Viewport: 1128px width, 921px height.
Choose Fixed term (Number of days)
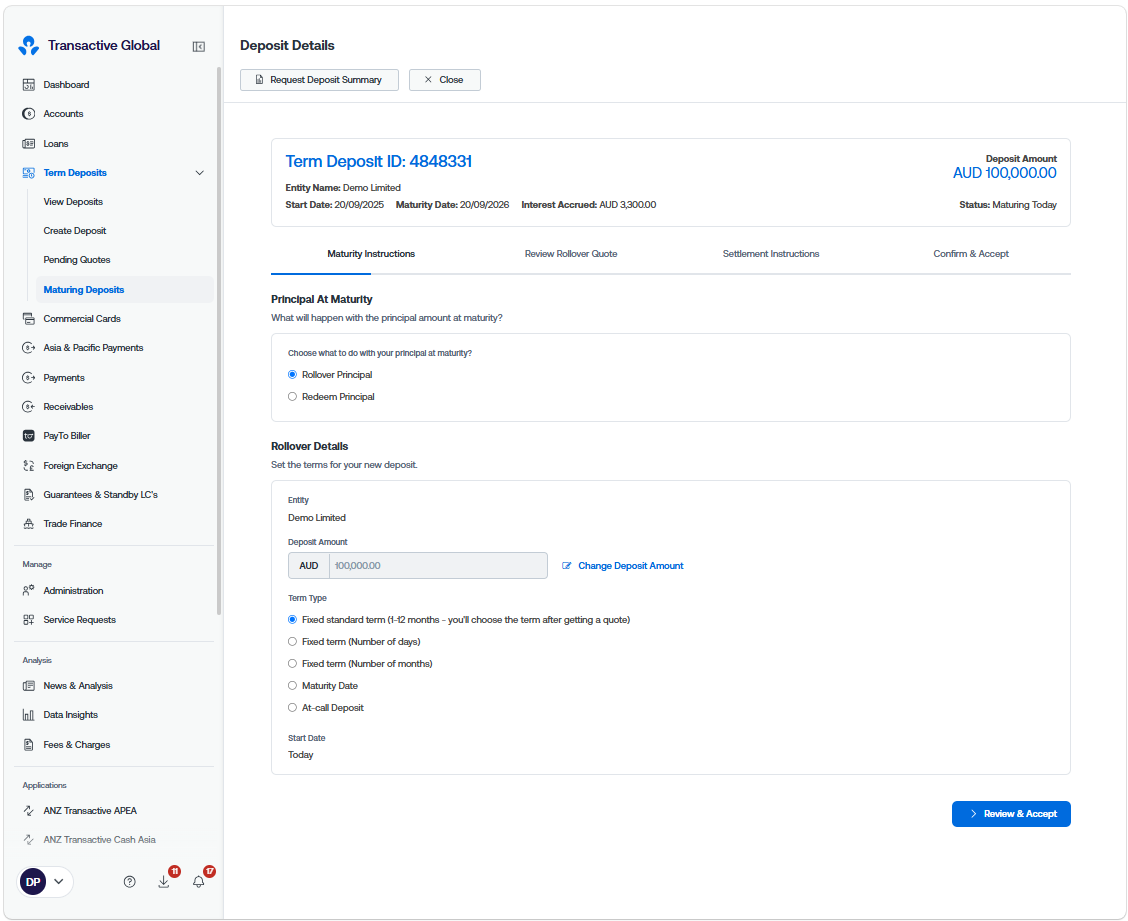tap(292, 642)
